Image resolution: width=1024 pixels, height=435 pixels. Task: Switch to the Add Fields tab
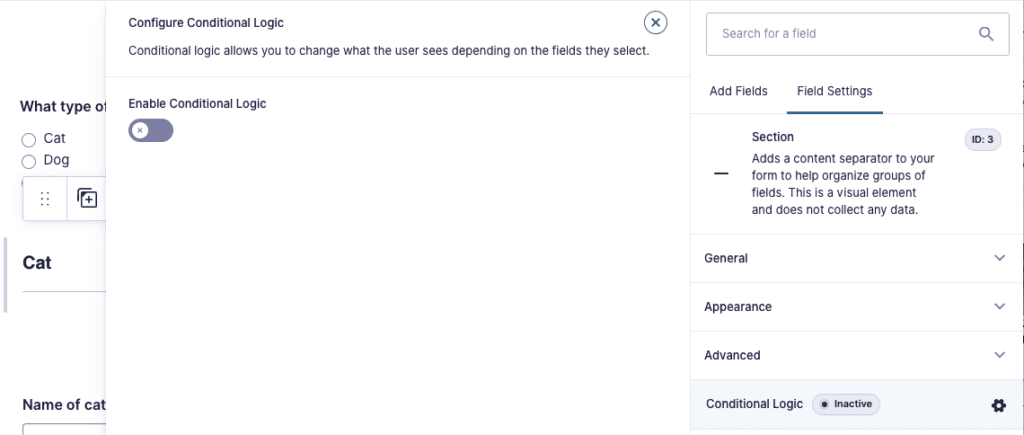pos(738,91)
